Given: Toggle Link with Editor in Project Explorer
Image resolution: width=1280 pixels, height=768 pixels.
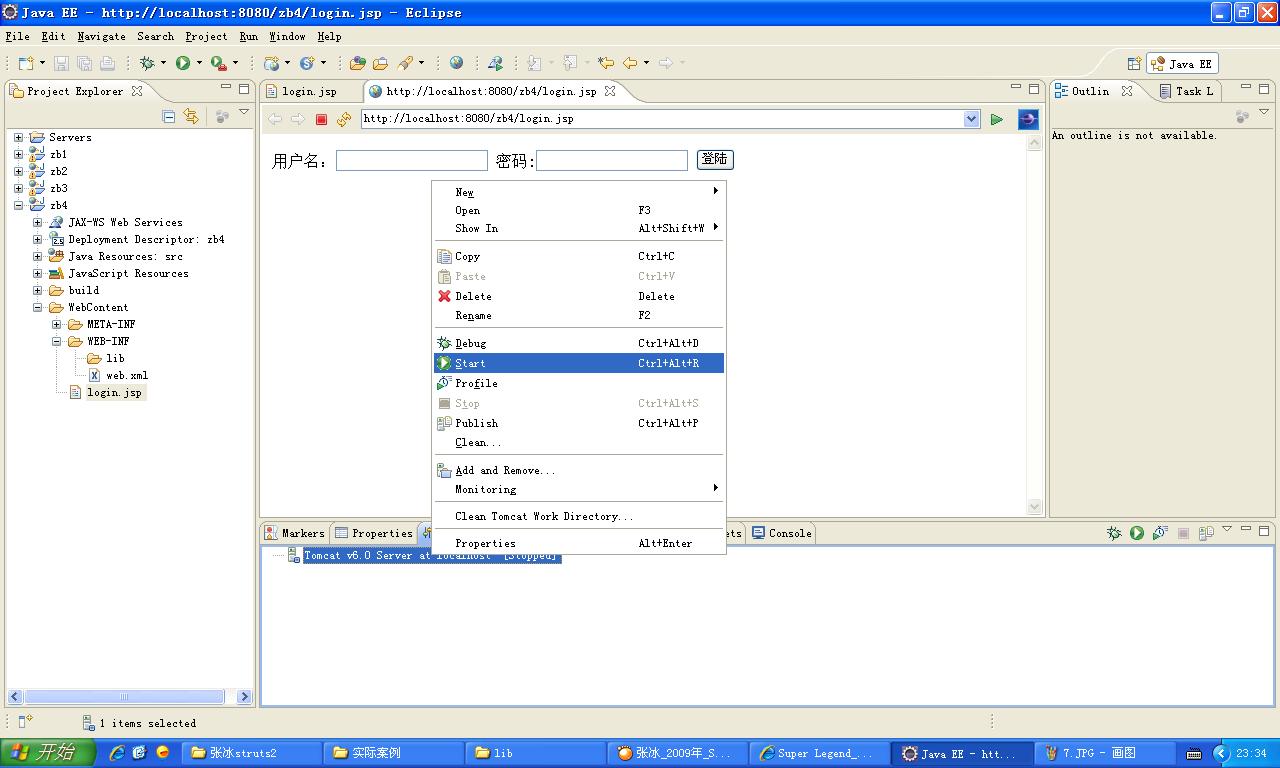Looking at the screenshot, I should 191,117.
